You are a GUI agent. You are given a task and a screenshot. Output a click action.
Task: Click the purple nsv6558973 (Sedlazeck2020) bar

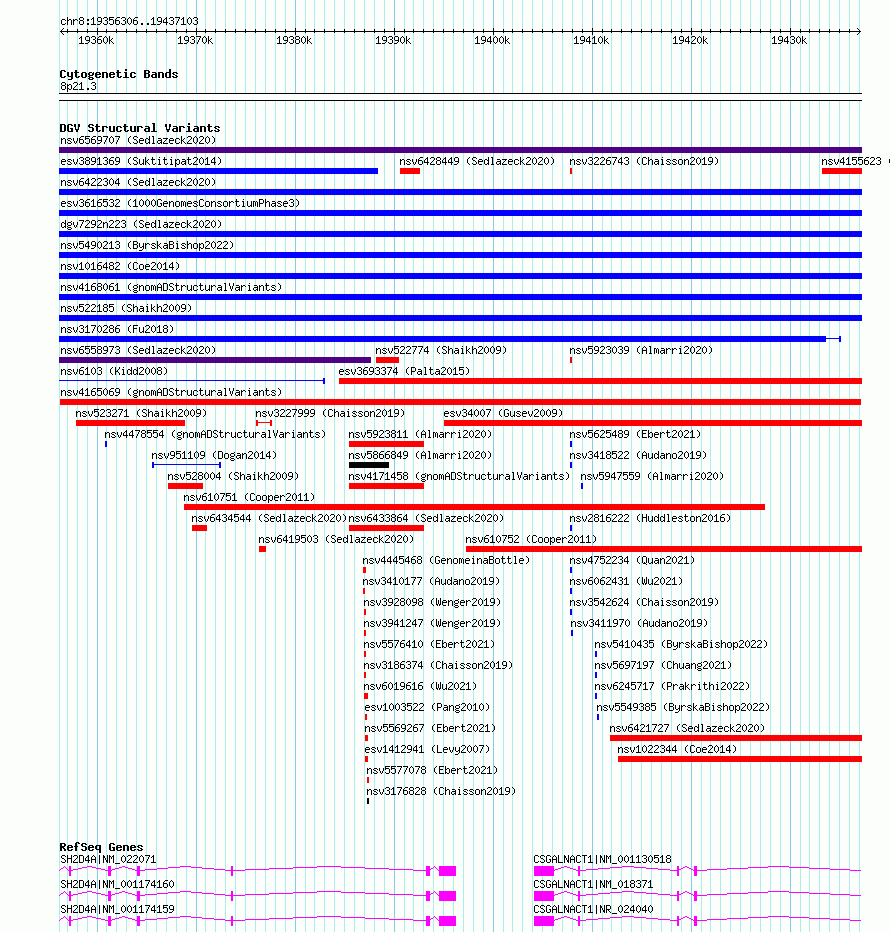pos(215,360)
